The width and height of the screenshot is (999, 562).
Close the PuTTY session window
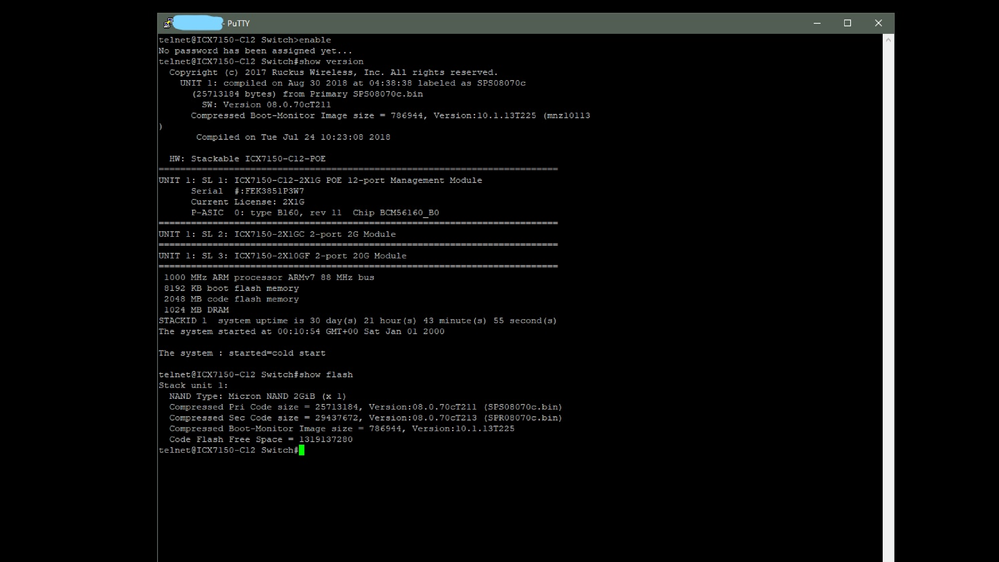click(878, 23)
